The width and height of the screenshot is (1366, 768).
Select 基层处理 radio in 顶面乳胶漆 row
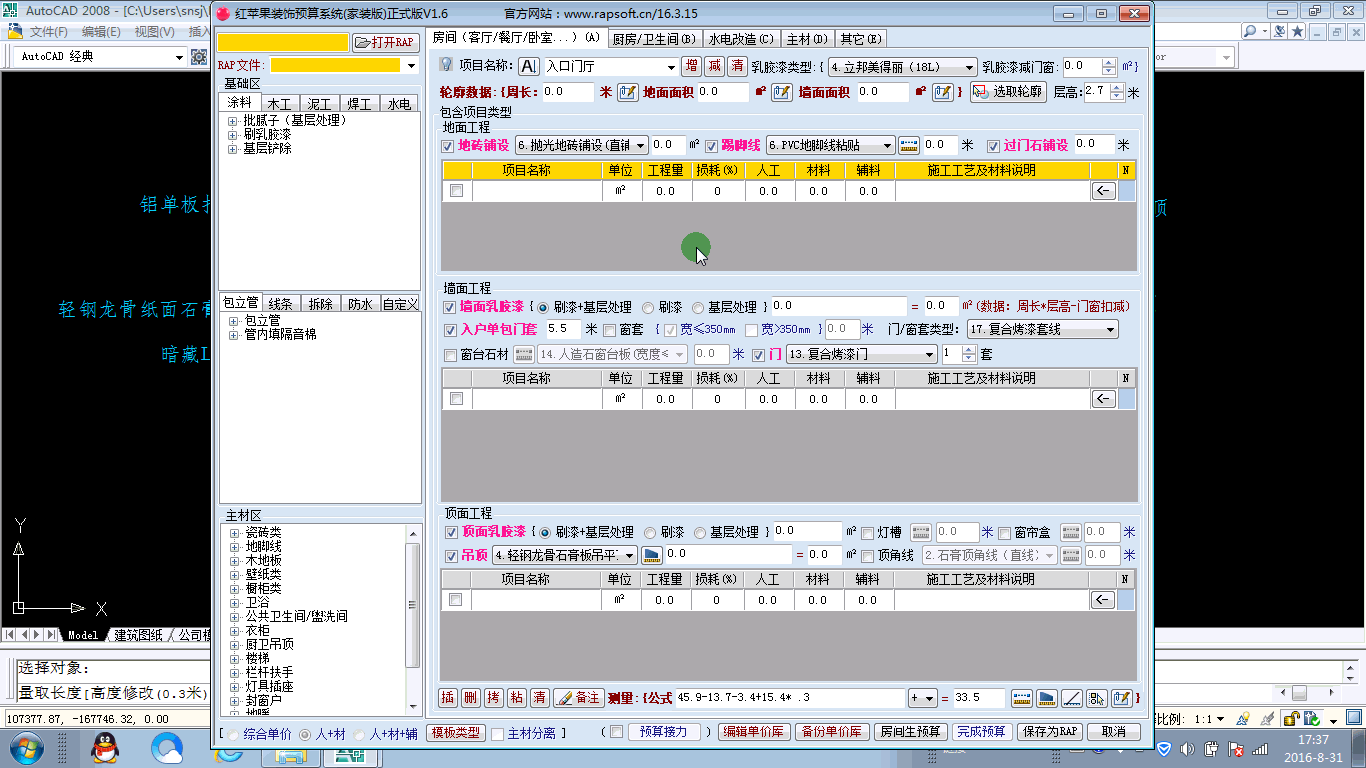point(701,533)
